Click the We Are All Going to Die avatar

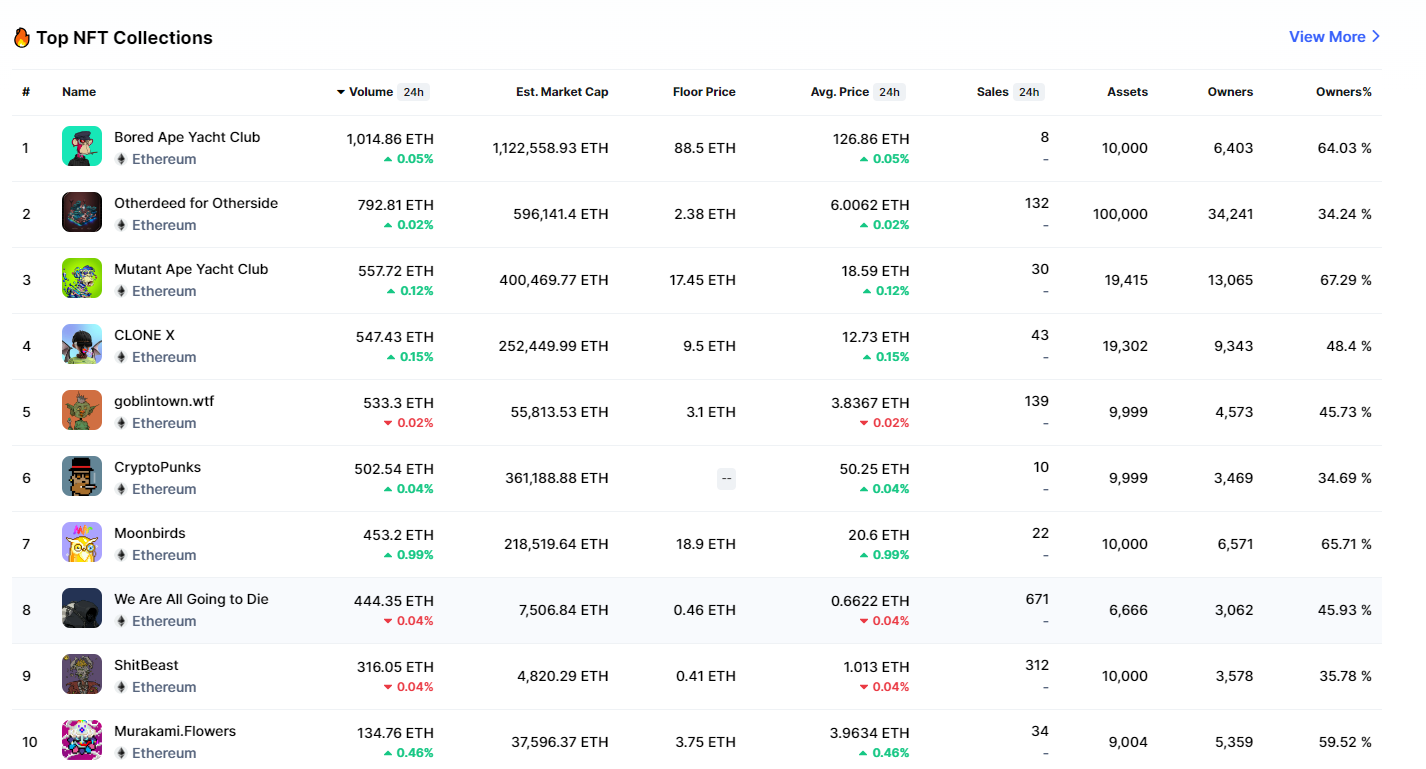(82, 608)
